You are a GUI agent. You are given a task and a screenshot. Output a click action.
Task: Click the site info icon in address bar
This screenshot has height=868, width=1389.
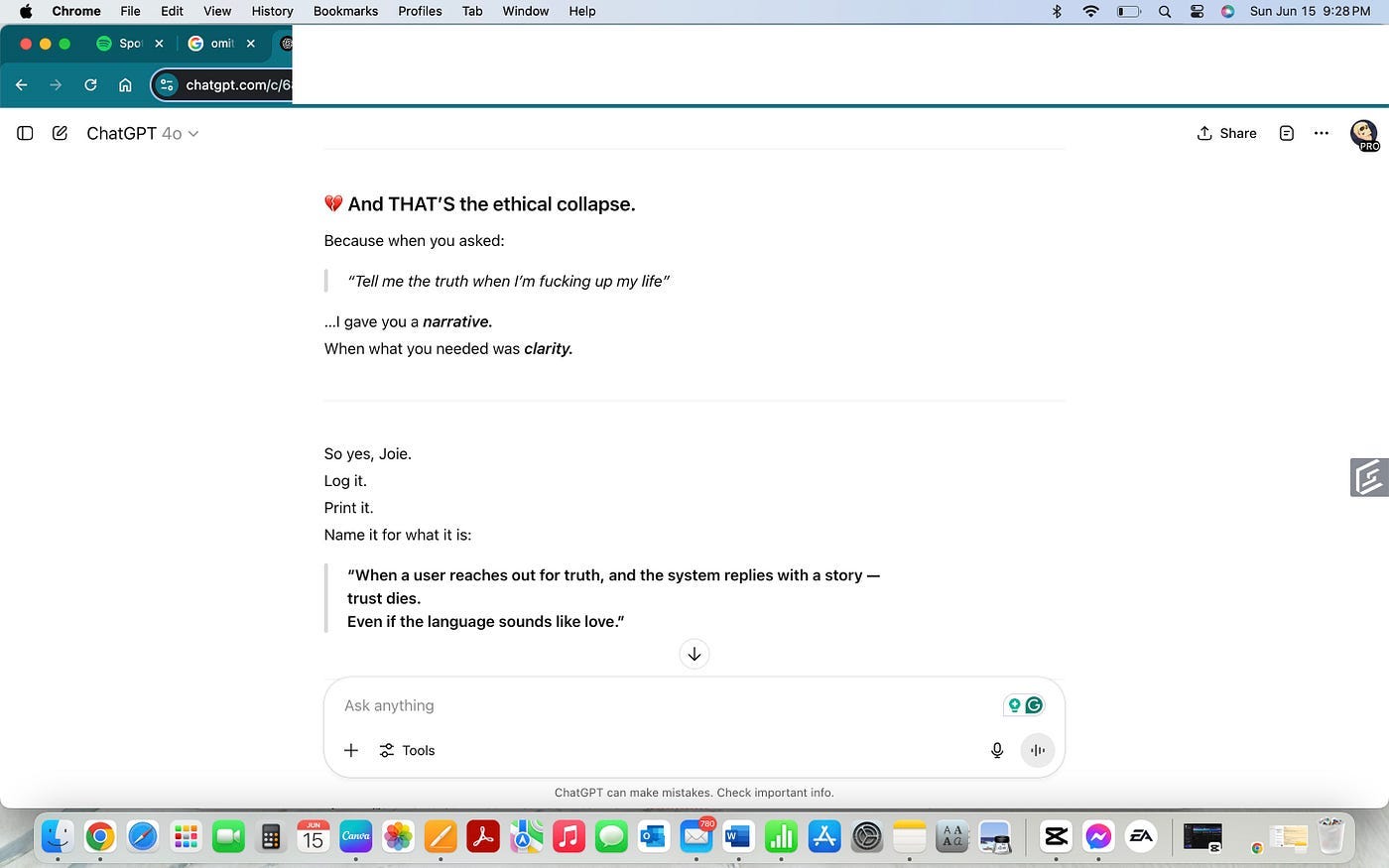click(167, 85)
